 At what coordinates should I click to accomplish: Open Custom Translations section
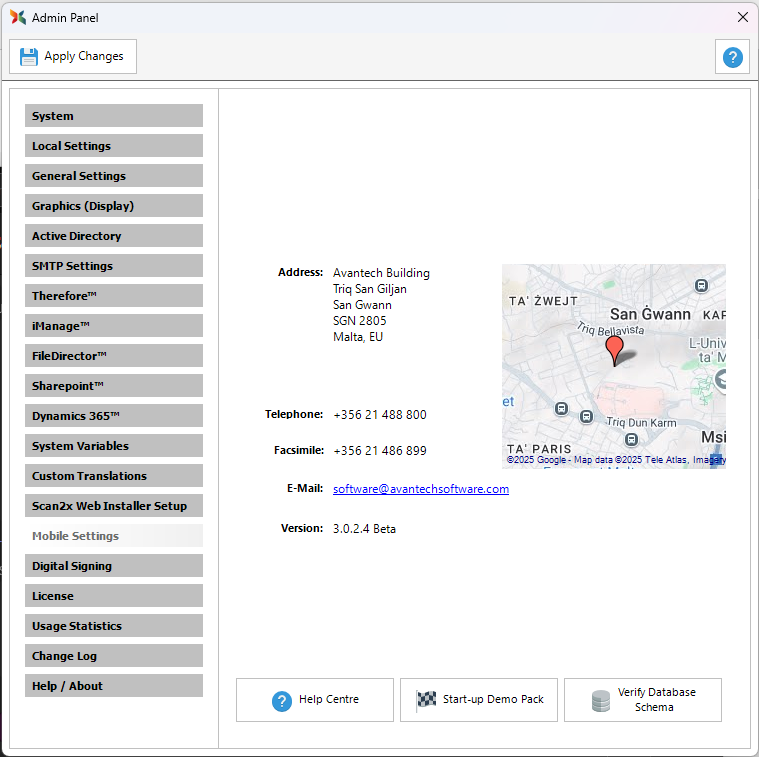pyautogui.click(x=114, y=476)
